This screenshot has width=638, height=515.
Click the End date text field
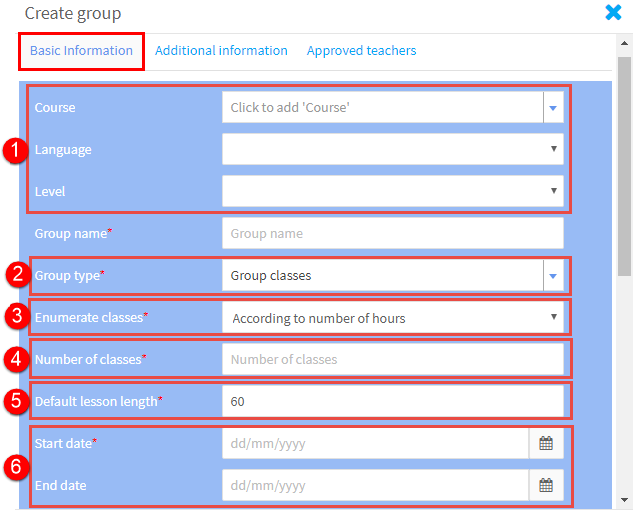375,485
